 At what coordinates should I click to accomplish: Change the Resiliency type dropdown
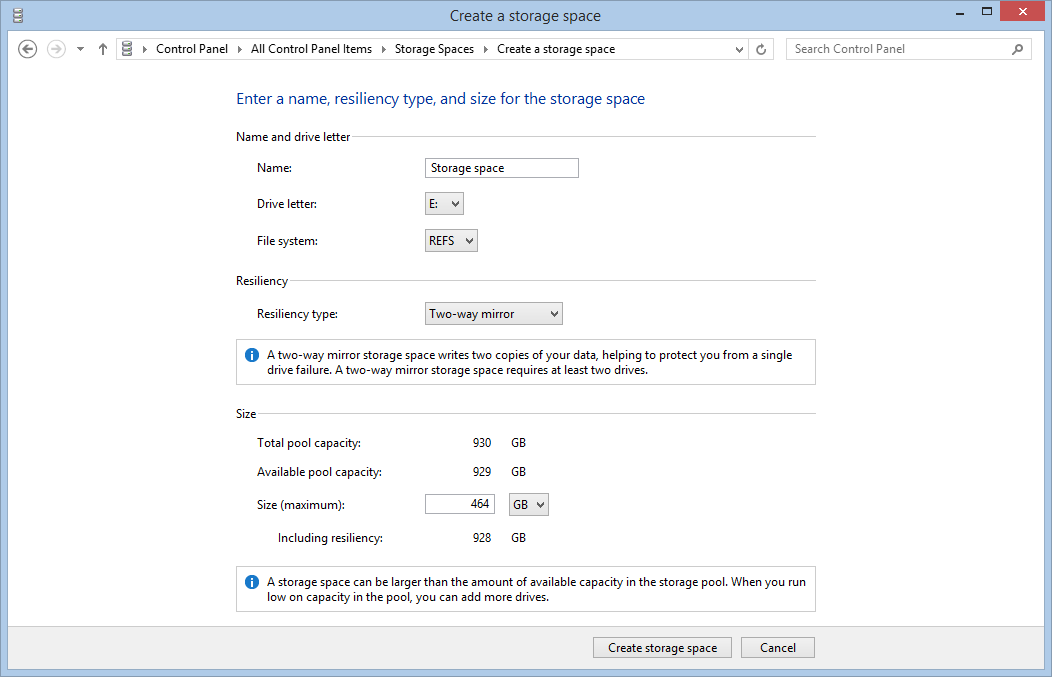tap(494, 314)
